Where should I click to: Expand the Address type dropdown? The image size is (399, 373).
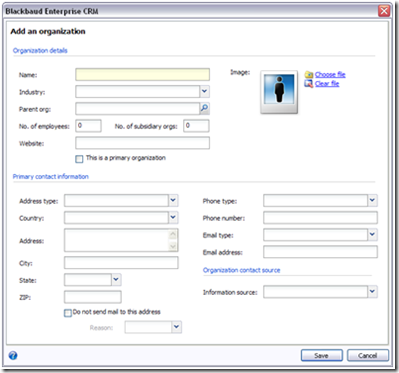click(173, 200)
